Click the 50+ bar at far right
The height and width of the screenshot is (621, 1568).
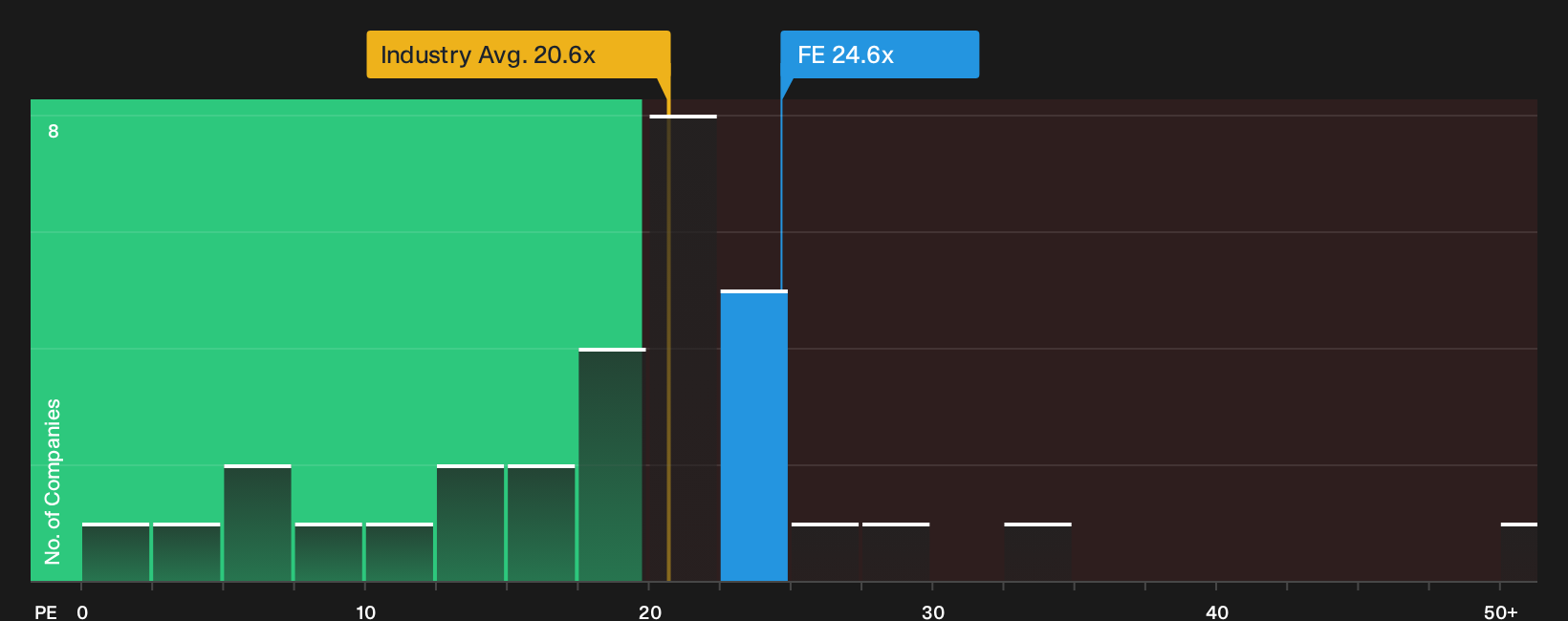pos(1519,552)
